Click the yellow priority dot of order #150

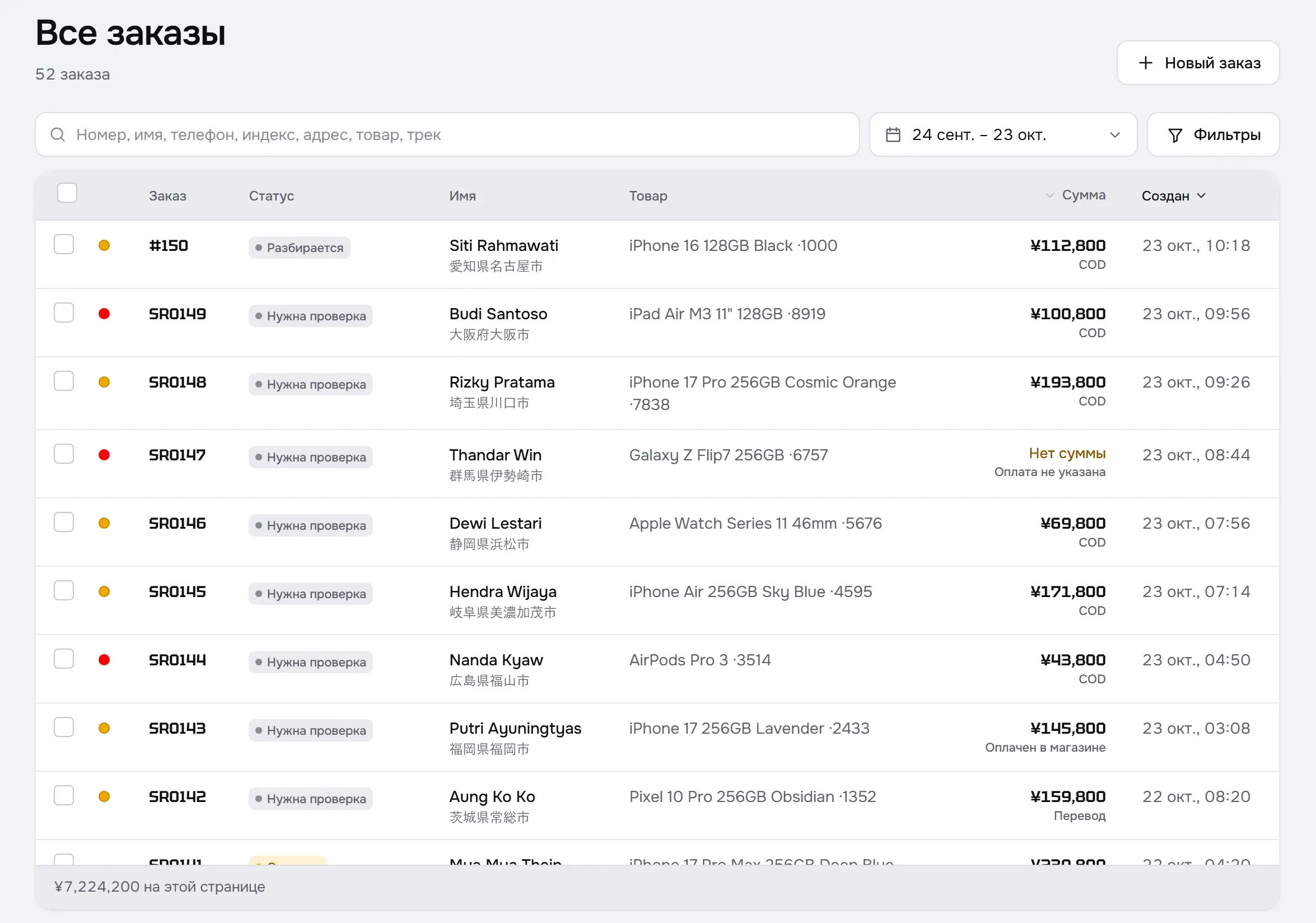pos(104,245)
